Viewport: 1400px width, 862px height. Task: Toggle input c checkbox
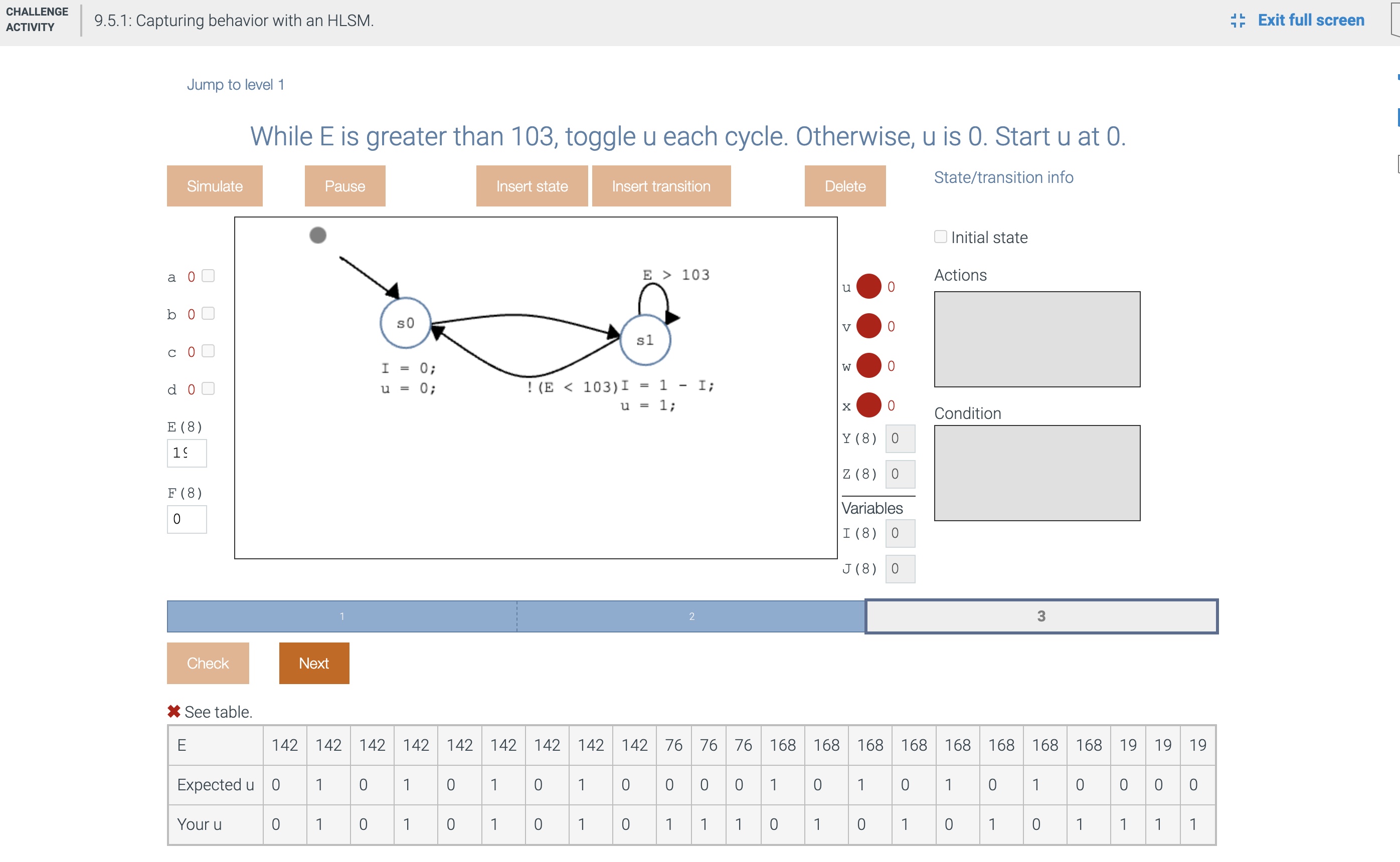click(208, 351)
